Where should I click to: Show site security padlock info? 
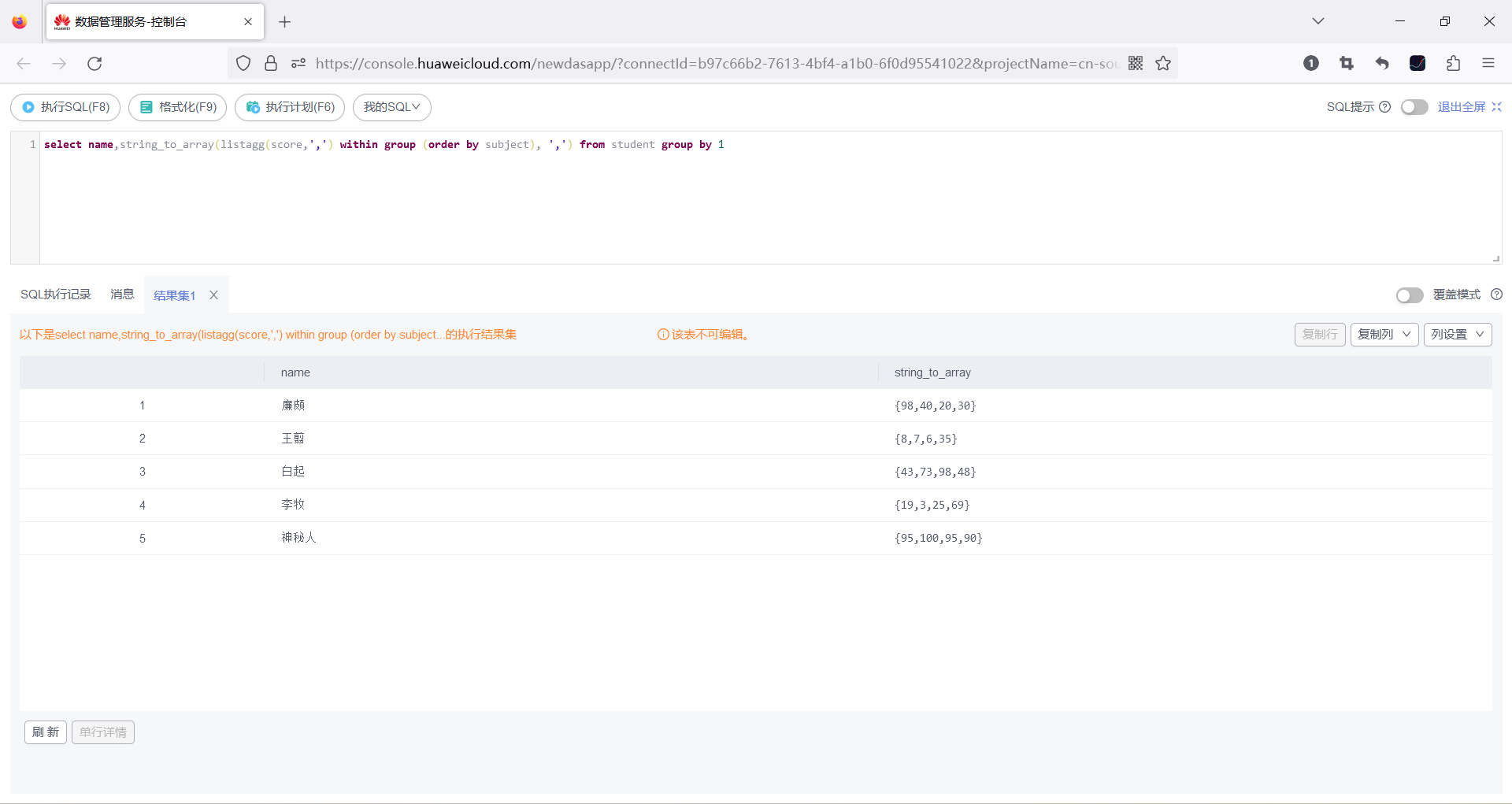coord(271,64)
